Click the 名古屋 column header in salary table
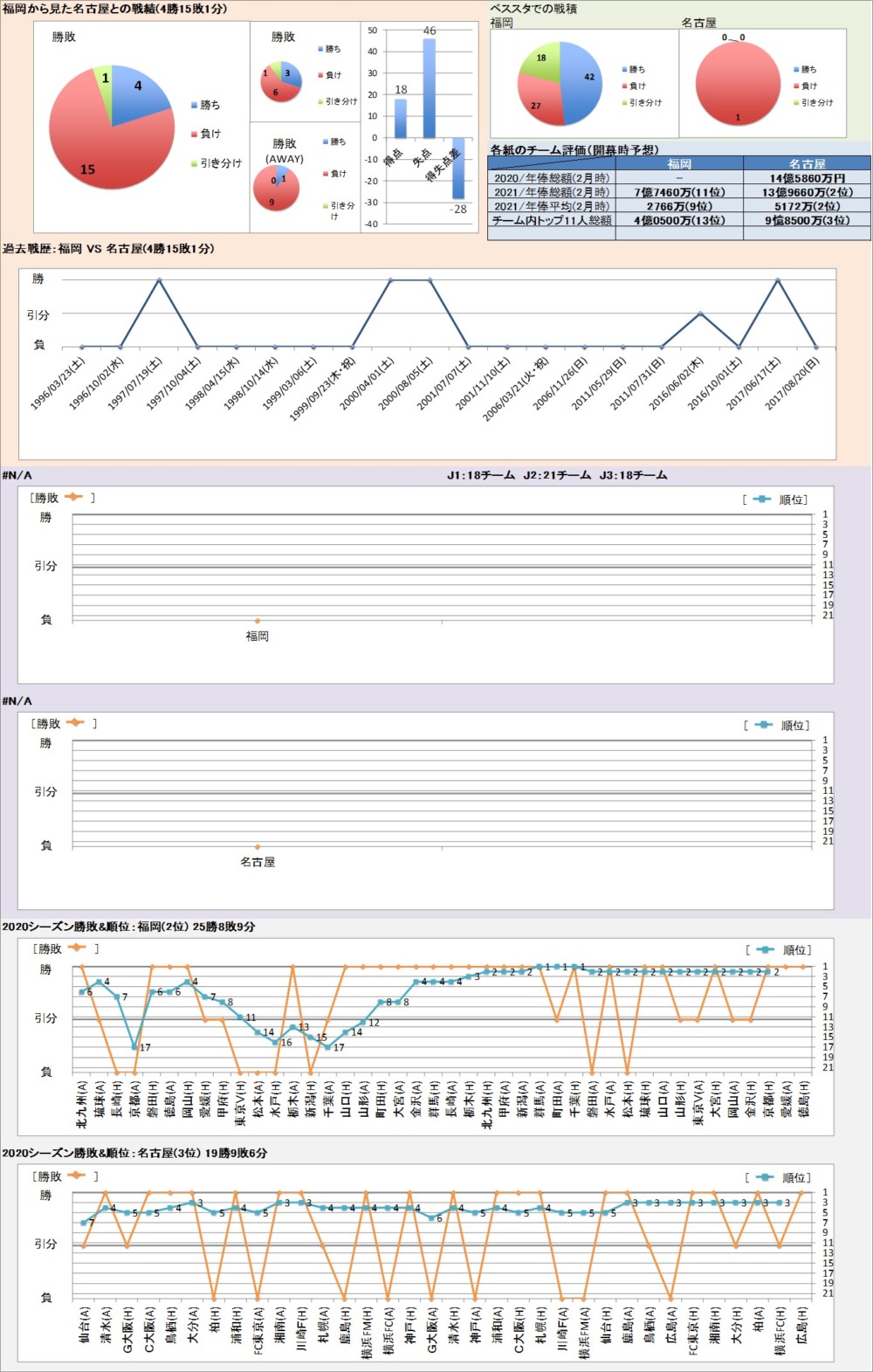873x1372 pixels. 807,163
